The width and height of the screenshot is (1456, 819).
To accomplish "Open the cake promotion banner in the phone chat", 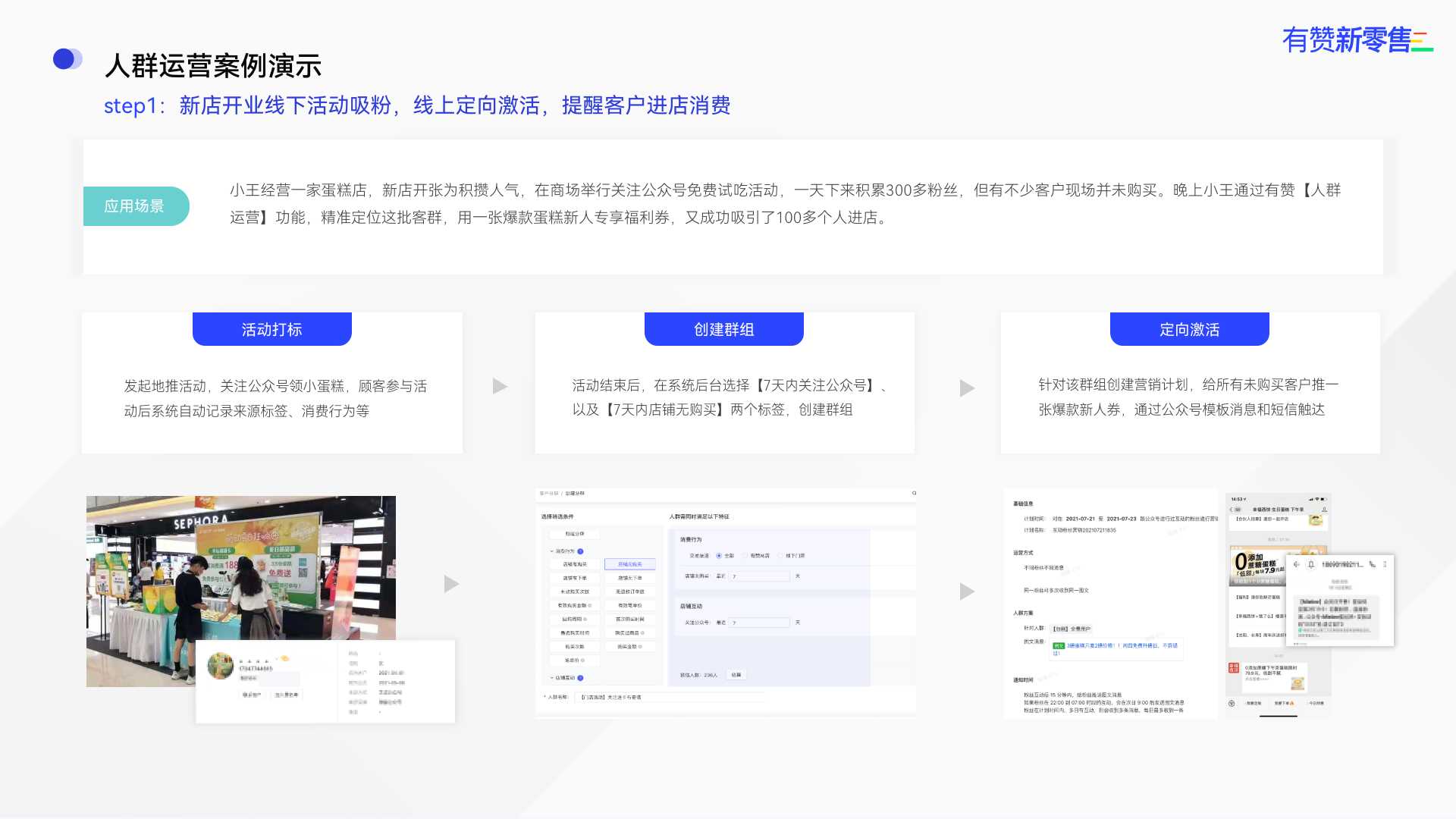I will (x=1257, y=567).
